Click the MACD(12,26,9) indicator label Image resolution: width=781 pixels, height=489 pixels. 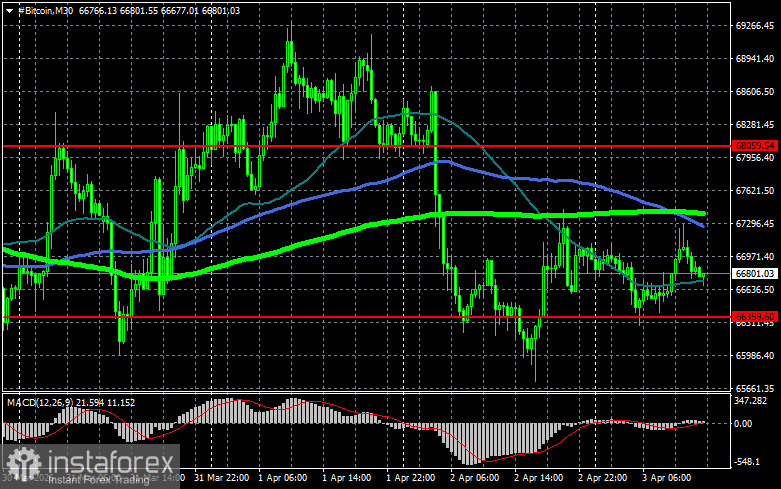click(40, 402)
